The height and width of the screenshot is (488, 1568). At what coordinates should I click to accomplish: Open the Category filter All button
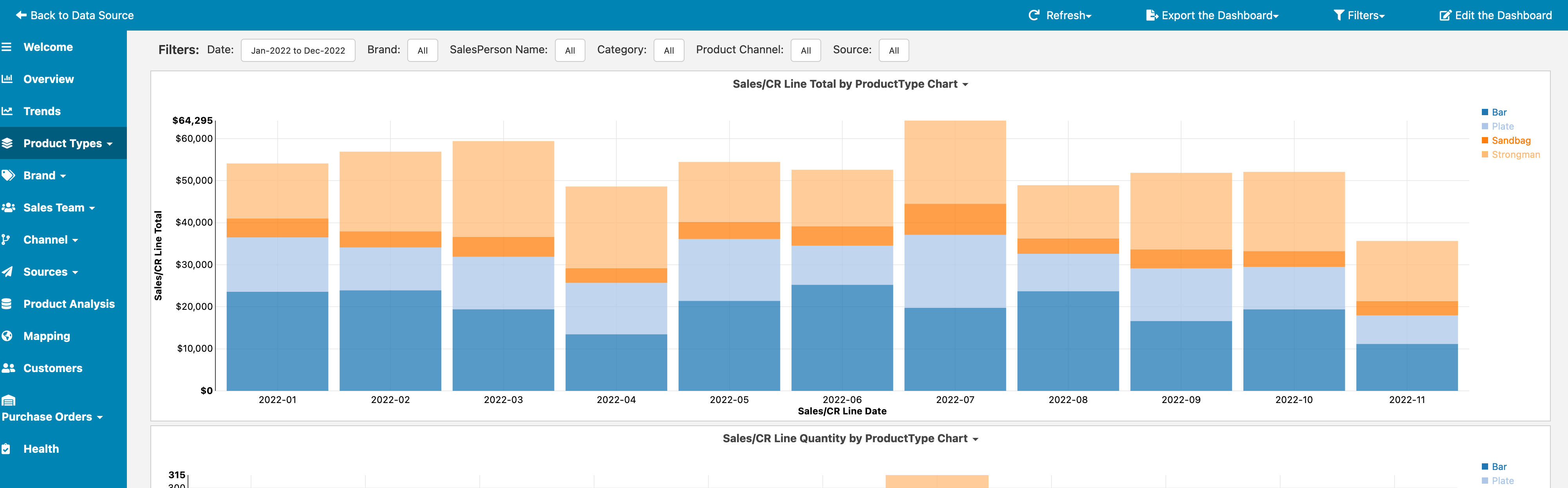click(669, 51)
